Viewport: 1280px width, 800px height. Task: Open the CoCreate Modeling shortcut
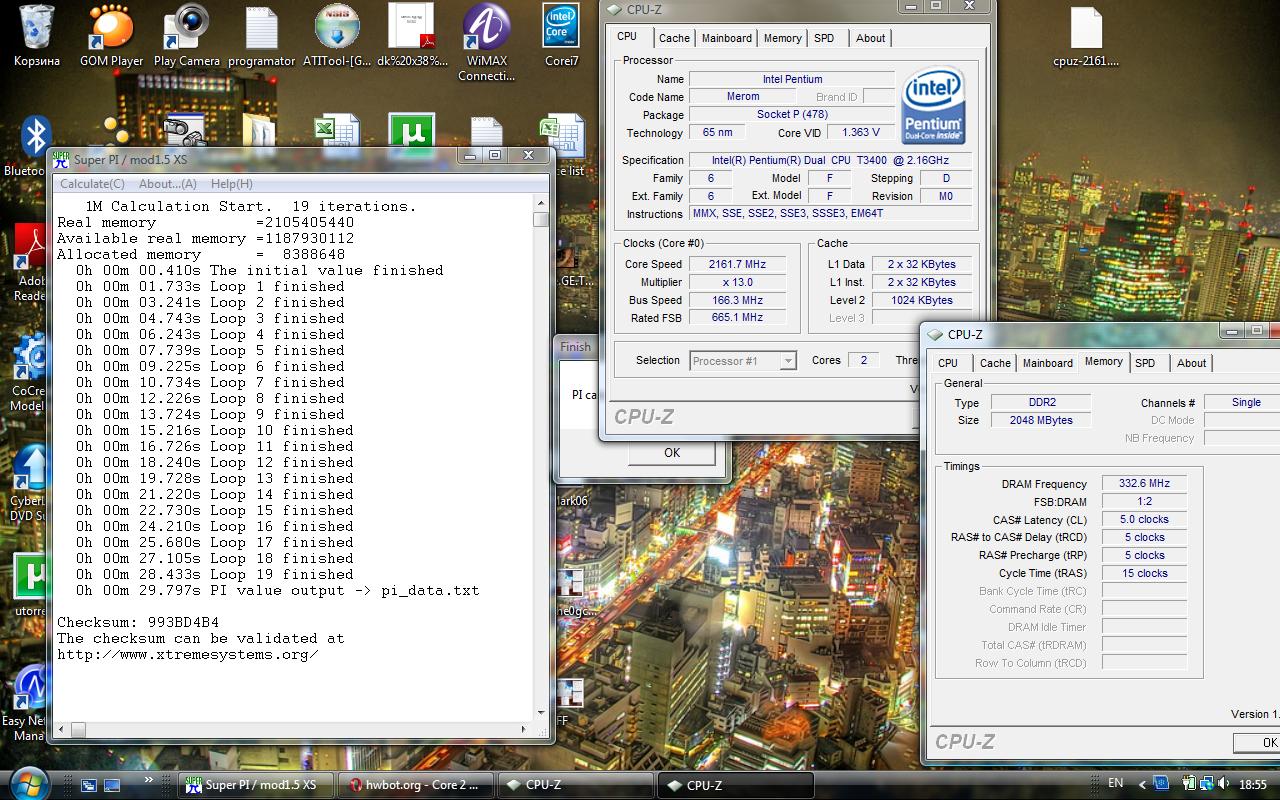[30, 372]
